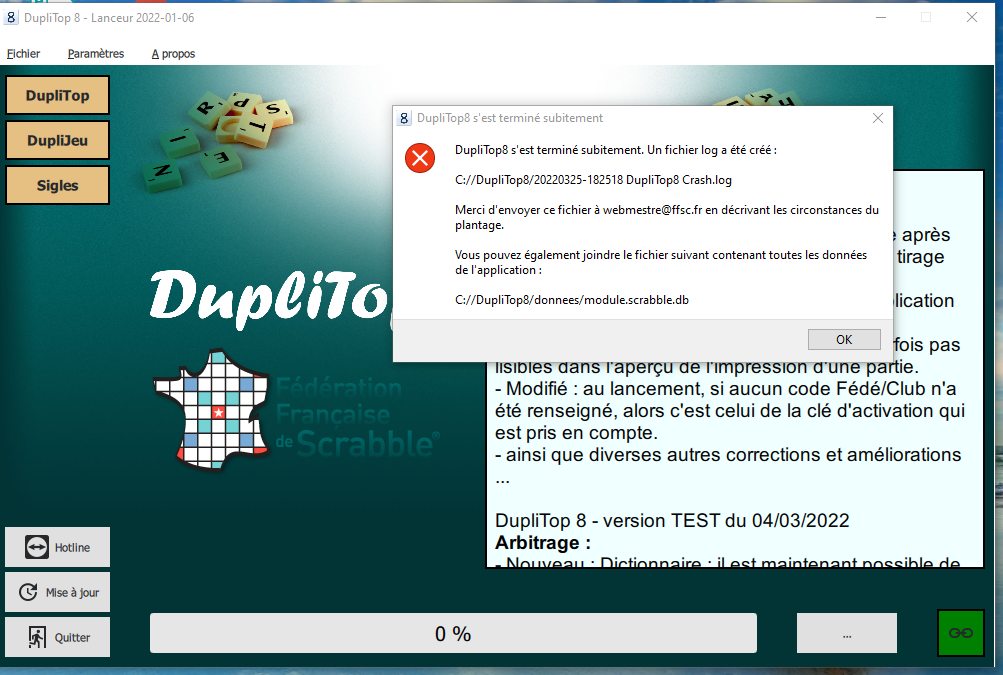Click the module.scrabble.db path text
Screen dimensions: 1003x675
tap(572, 300)
